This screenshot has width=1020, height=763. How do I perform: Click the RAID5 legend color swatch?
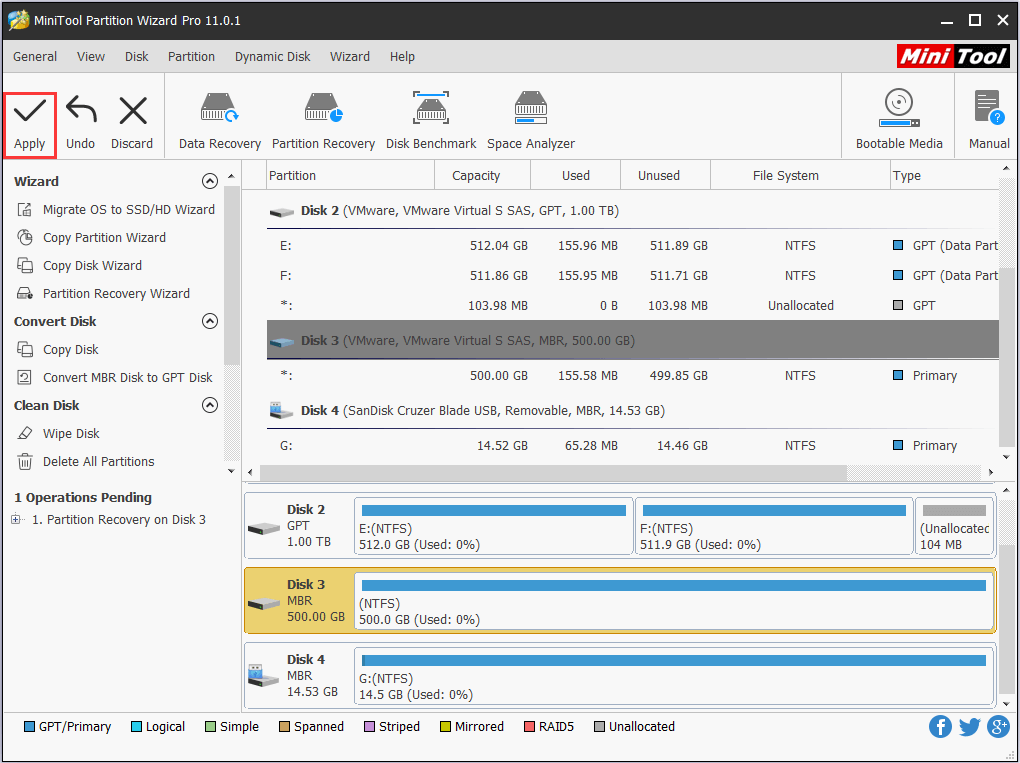[x=530, y=727]
